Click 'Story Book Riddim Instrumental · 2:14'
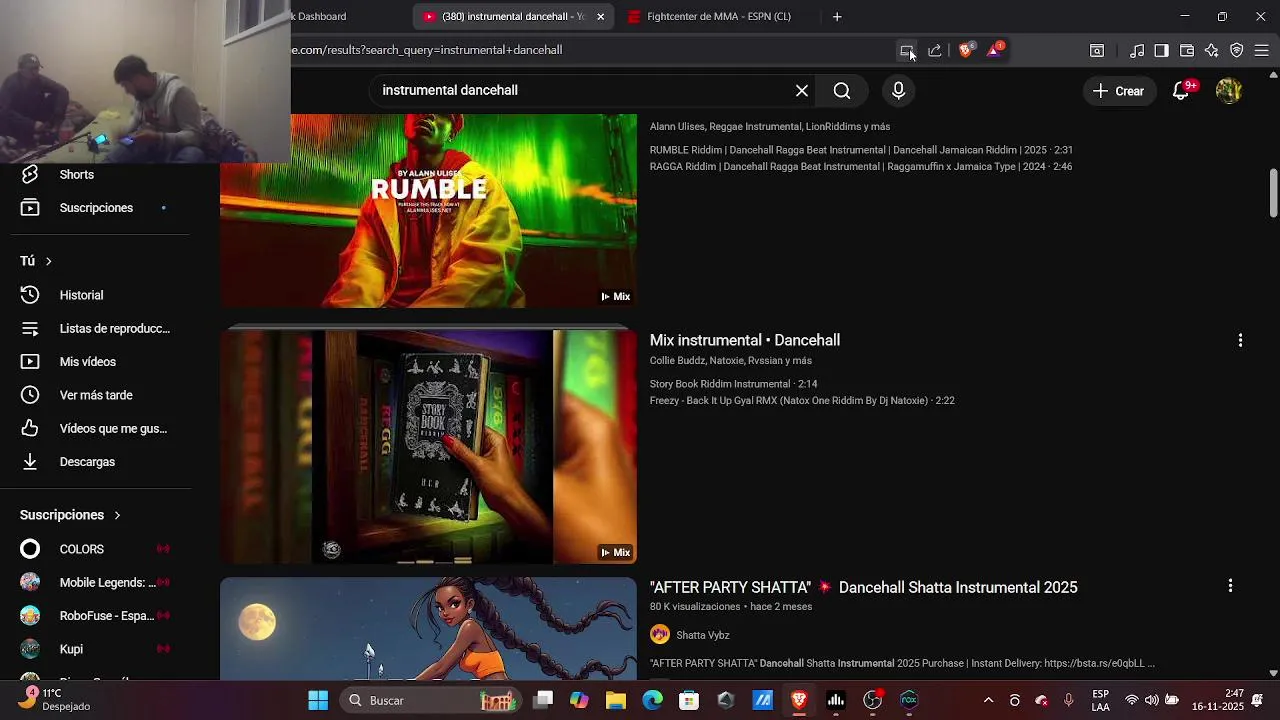 pyautogui.click(x=734, y=384)
